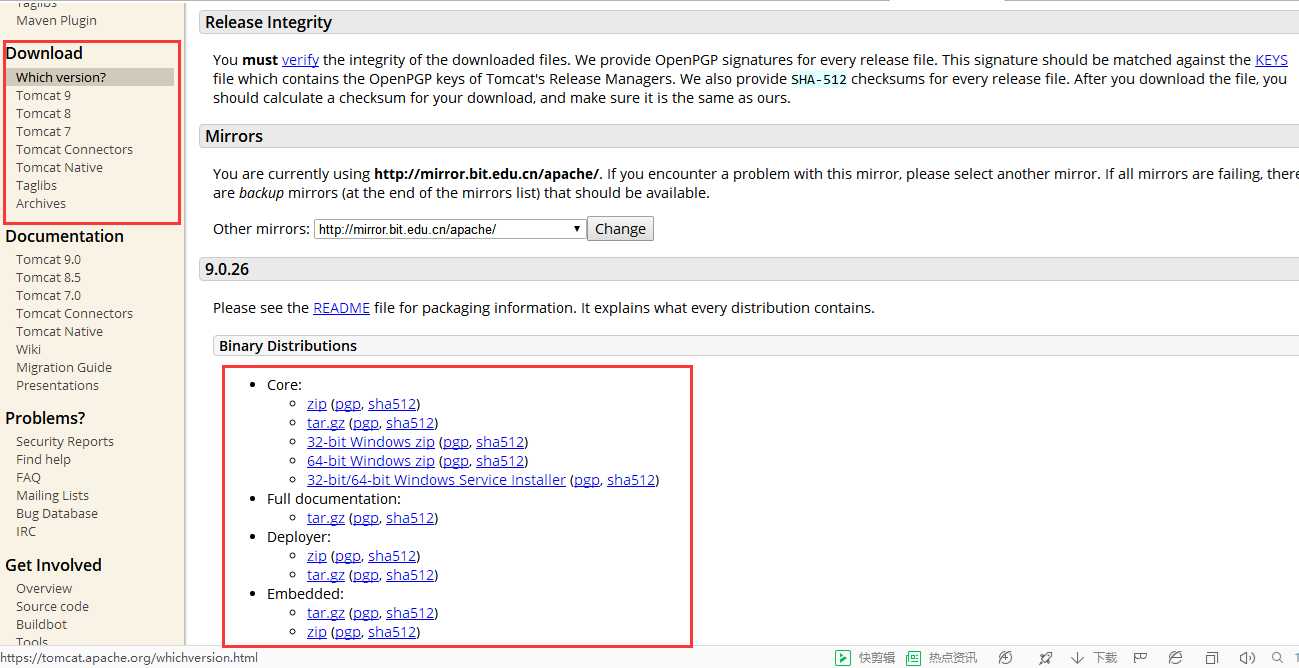This screenshot has height=668, width=1299.
Task: Open the verify integrity link
Action: tap(300, 60)
